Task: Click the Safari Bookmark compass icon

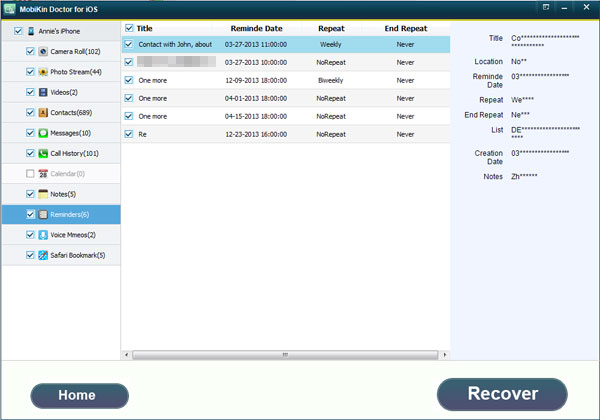Action: click(x=43, y=255)
